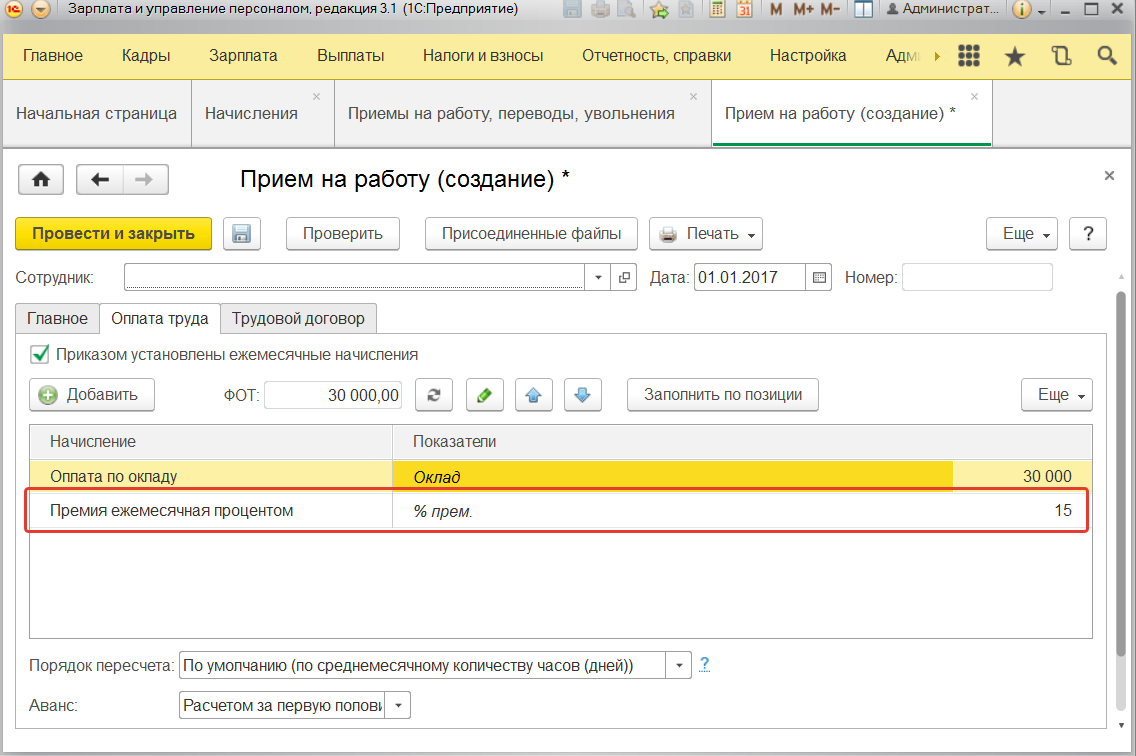Open the Порядок пересчета dropdown
1136x756 pixels.
[x=679, y=665]
